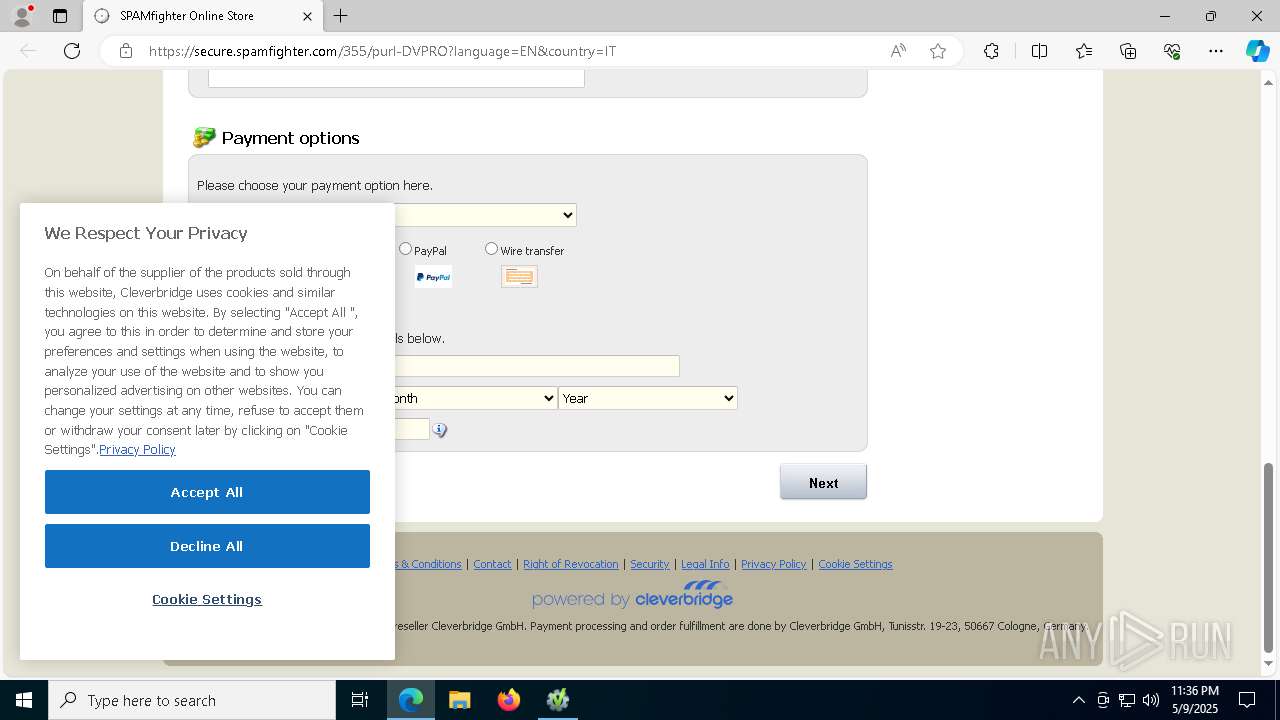Accept all cookies
The height and width of the screenshot is (720, 1280).
pyautogui.click(x=207, y=492)
